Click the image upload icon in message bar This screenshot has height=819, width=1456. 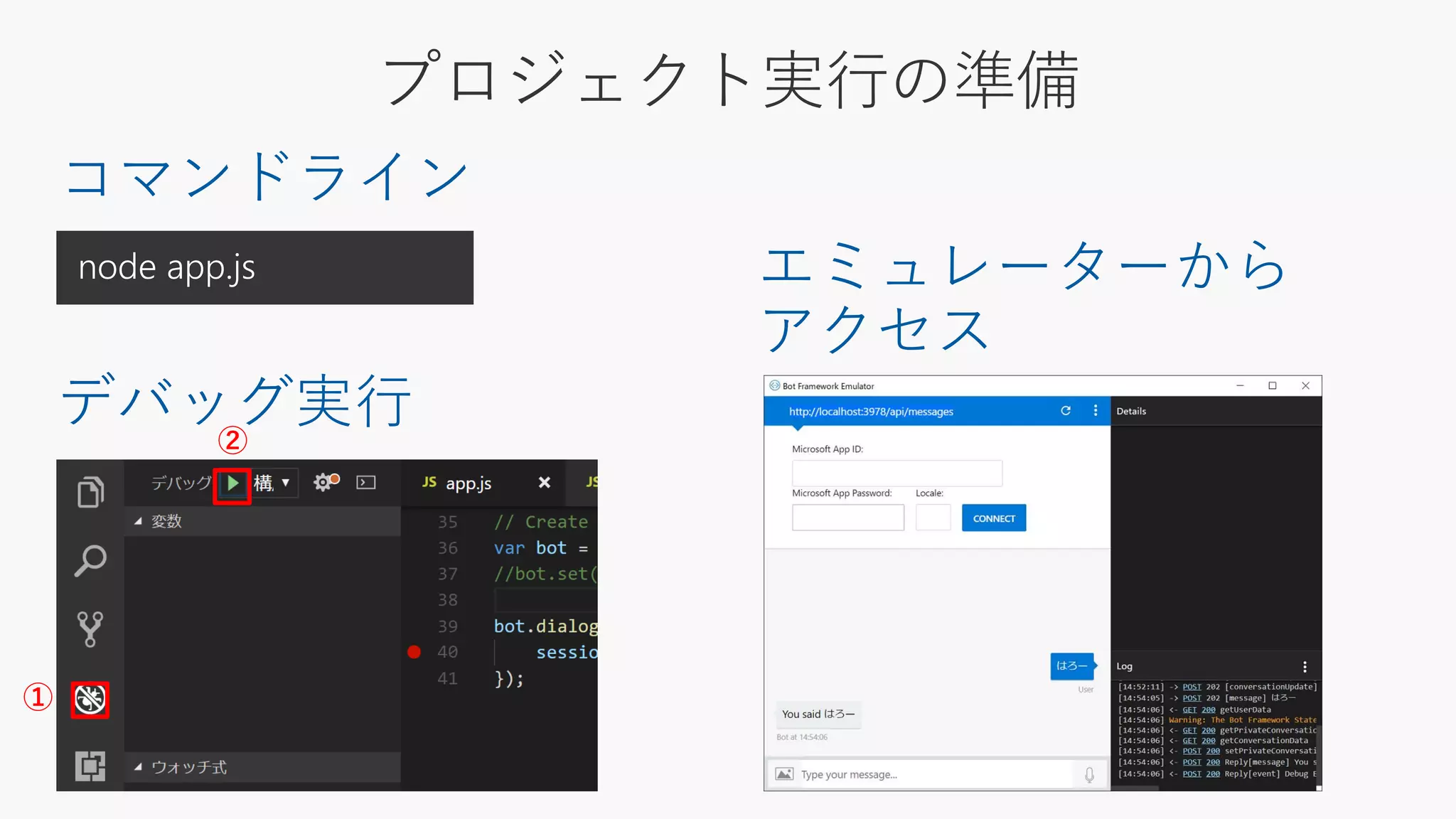(x=784, y=774)
